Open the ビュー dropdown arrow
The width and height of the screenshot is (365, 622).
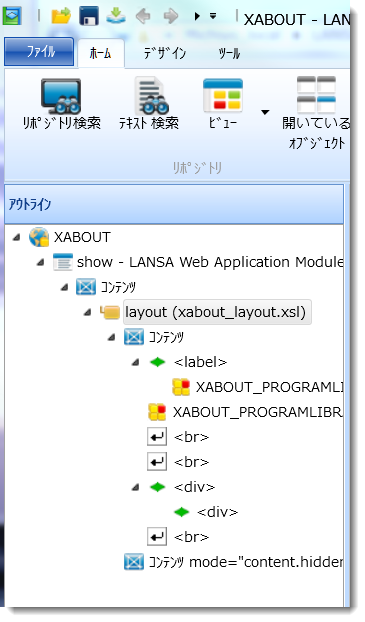click(x=265, y=112)
